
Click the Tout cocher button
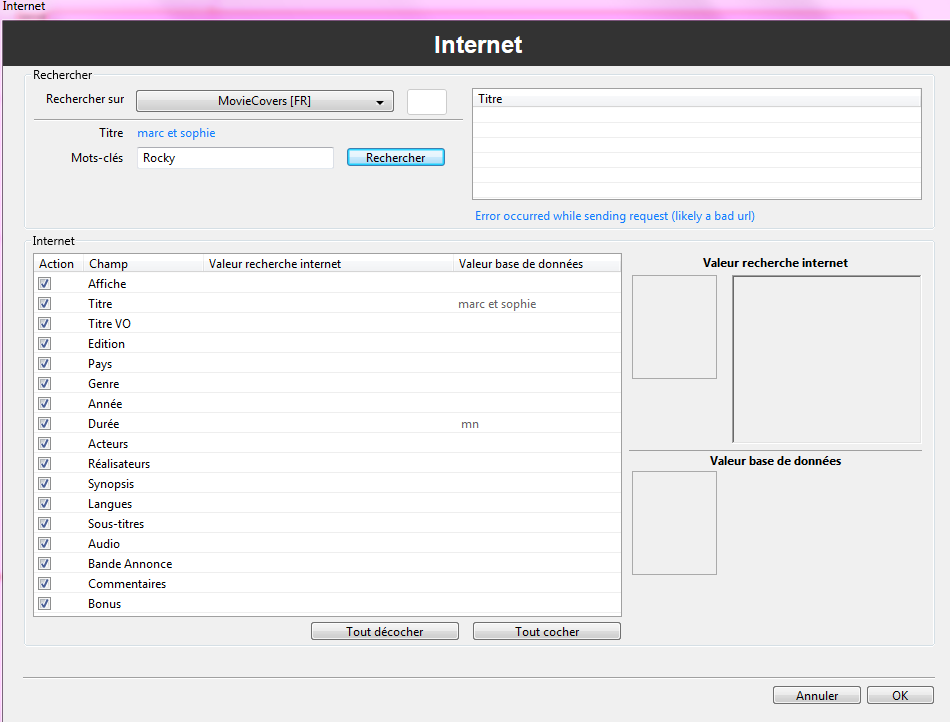[546, 632]
